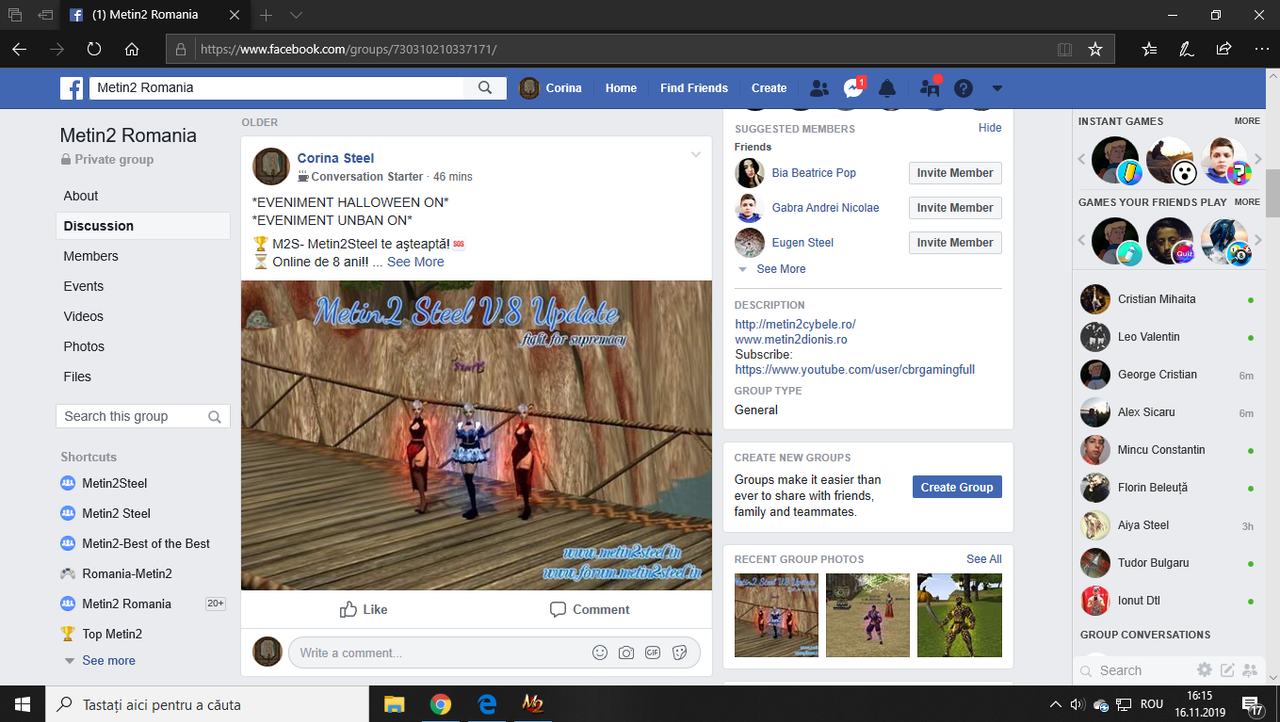The height and width of the screenshot is (722, 1280).
Task: Click the Share icon in Edge toolbar
Action: [x=1224, y=49]
